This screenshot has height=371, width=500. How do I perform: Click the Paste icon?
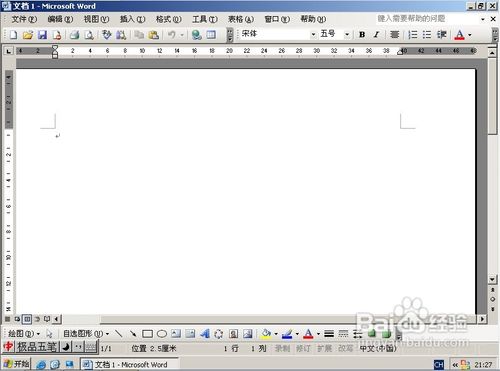pos(153,35)
